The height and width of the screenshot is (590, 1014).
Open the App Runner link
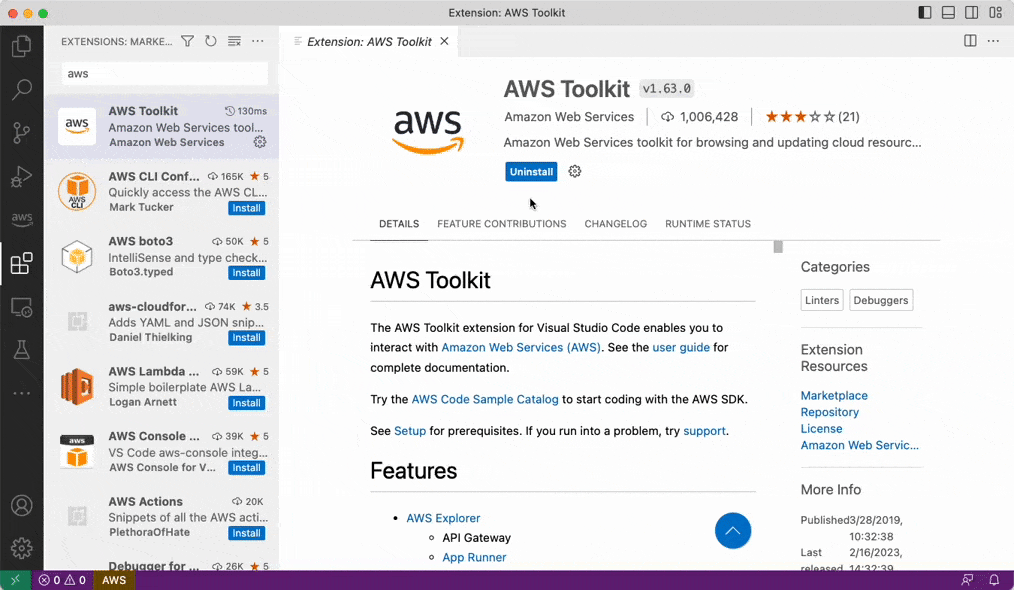pyautogui.click(x=474, y=557)
